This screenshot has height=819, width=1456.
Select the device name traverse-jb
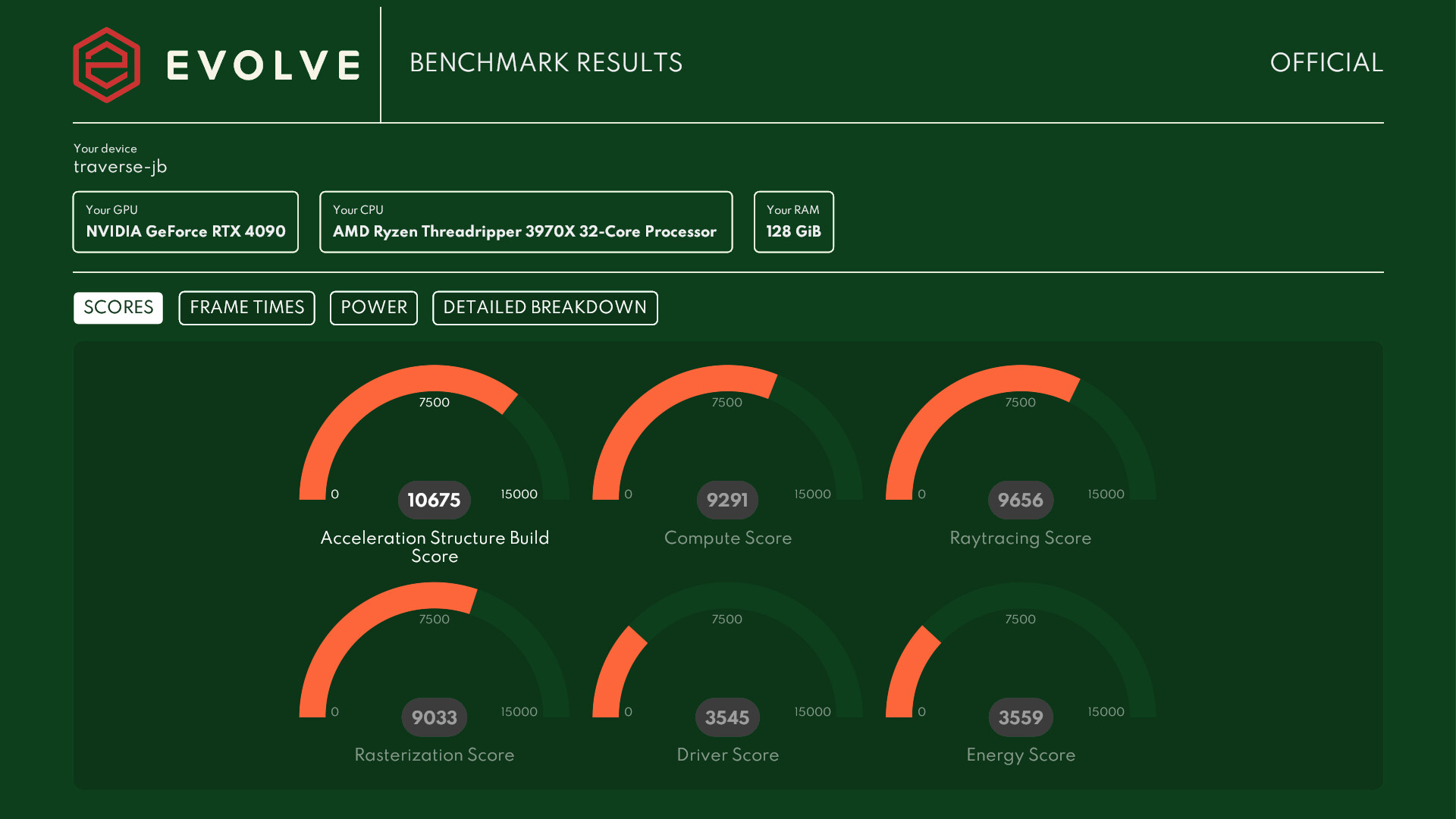[121, 167]
